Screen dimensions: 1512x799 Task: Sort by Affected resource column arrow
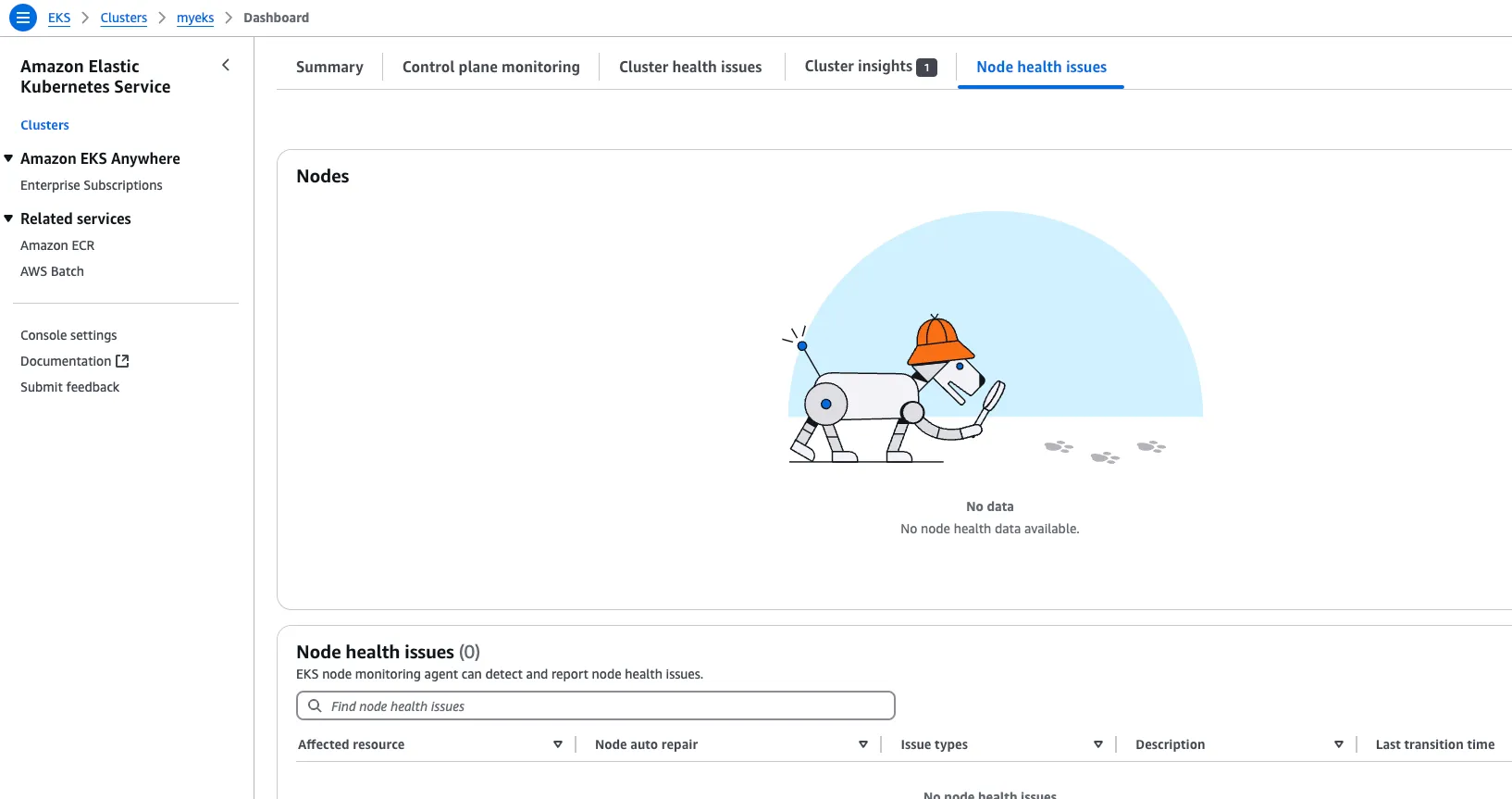[558, 744]
